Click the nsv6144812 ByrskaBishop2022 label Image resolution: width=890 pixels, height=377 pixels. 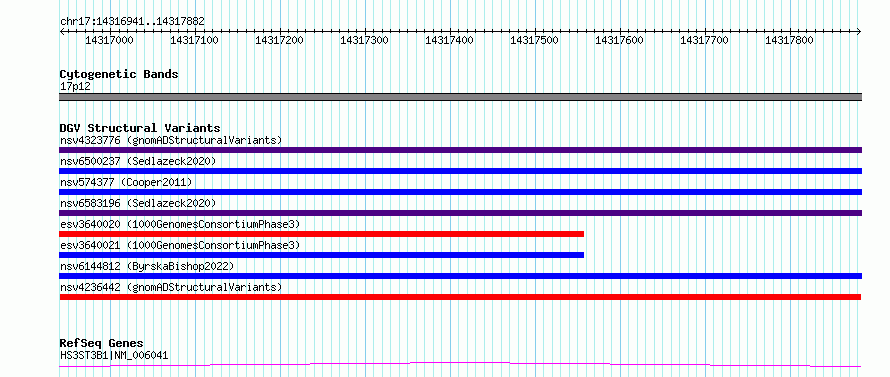(x=147, y=266)
